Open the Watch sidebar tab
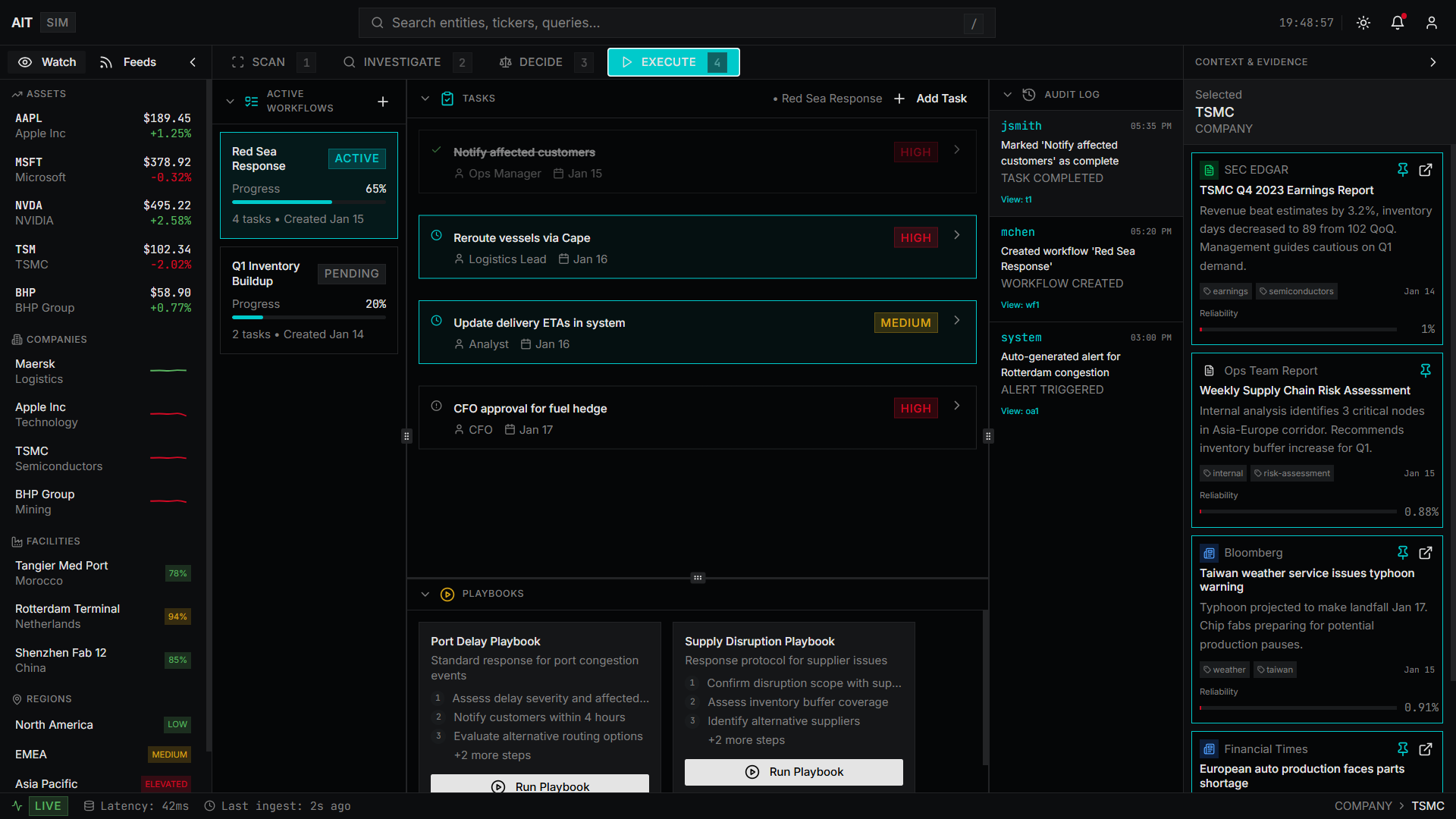Viewport: 1456px width, 819px height. (47, 62)
